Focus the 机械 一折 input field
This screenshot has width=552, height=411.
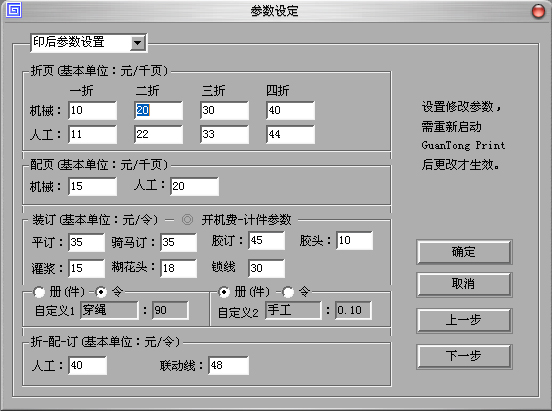pos(92,111)
